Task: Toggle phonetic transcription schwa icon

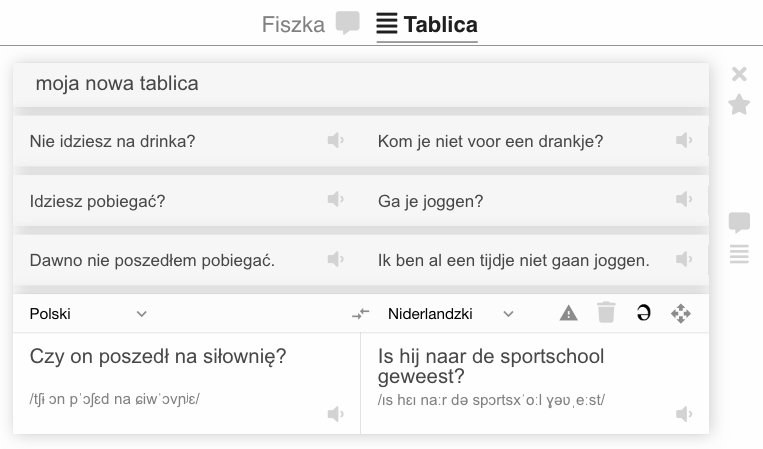Action: 643,313
